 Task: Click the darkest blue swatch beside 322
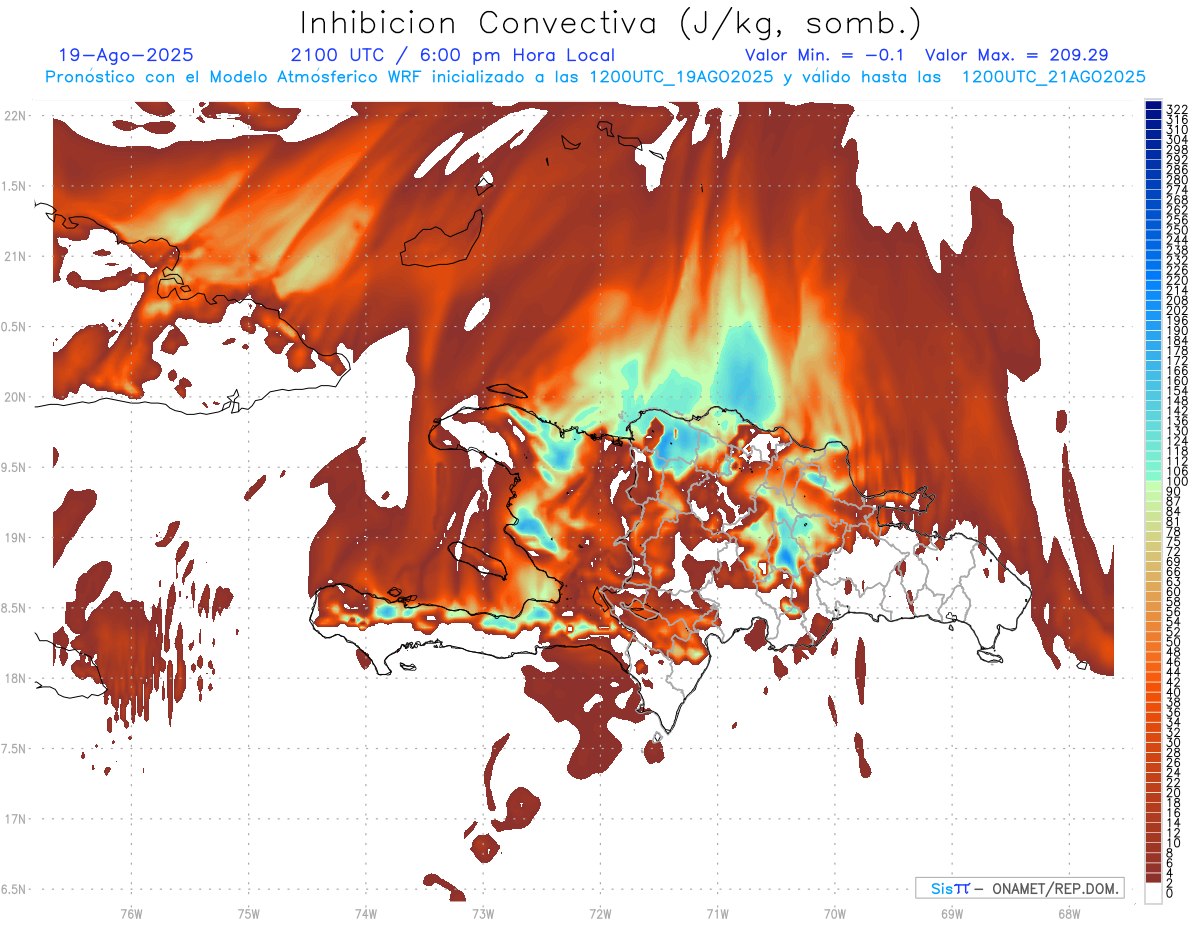(1154, 105)
